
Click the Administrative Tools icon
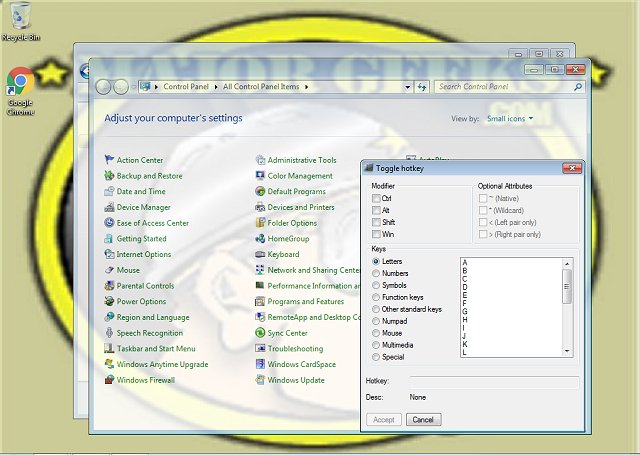tap(260, 160)
